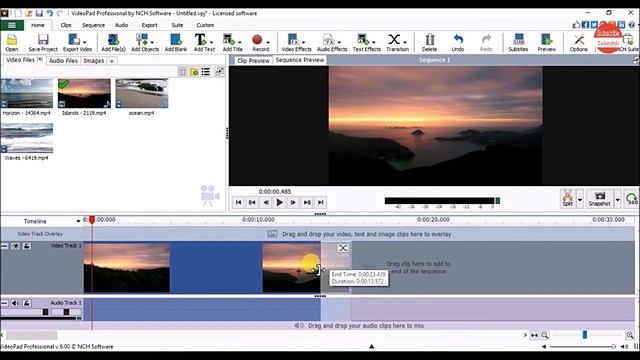This screenshot has height=360, width=640.
Task: Open the Add Objects dropdown arrow
Action: coord(152,42)
